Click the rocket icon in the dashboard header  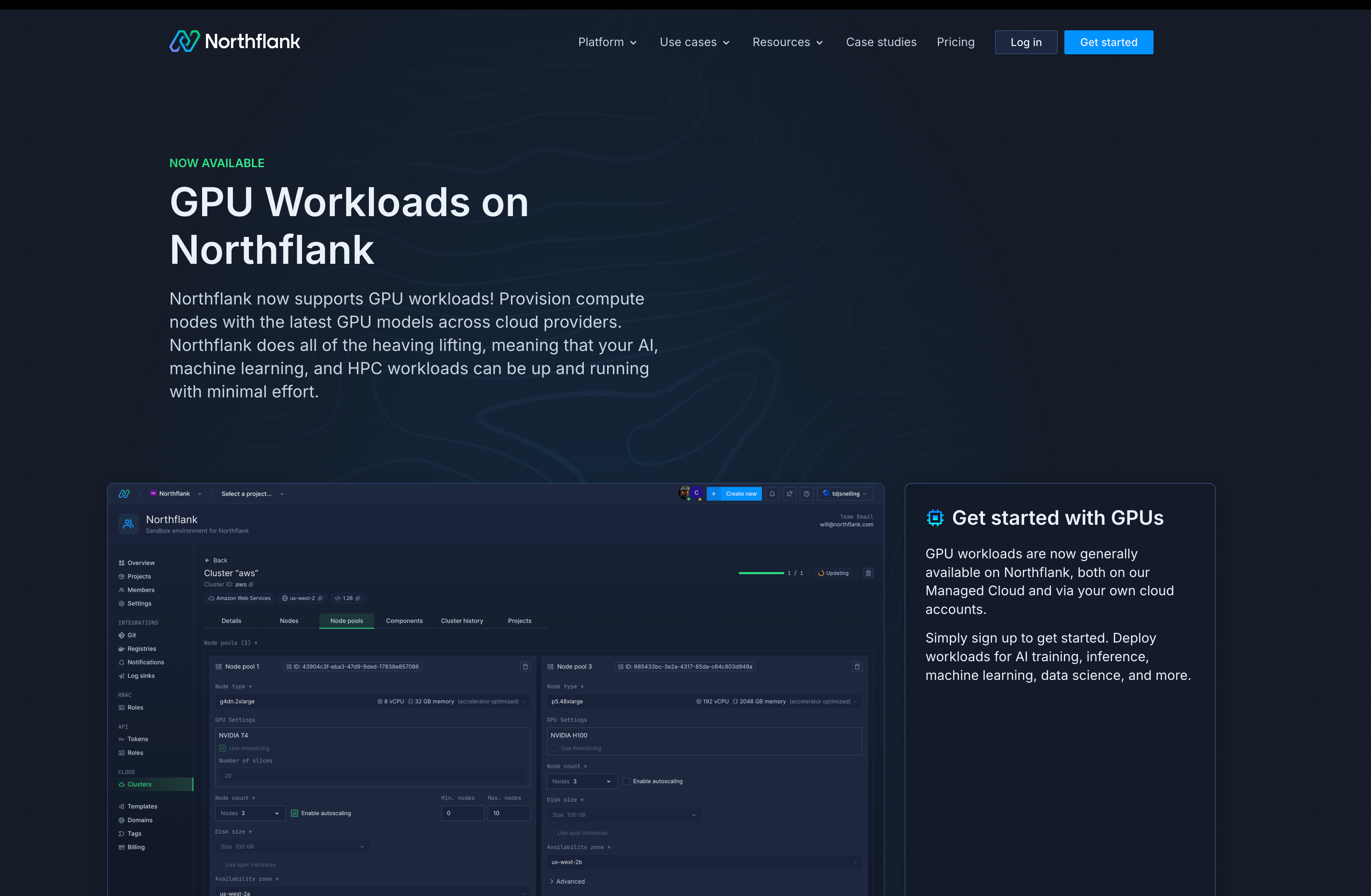(x=789, y=494)
